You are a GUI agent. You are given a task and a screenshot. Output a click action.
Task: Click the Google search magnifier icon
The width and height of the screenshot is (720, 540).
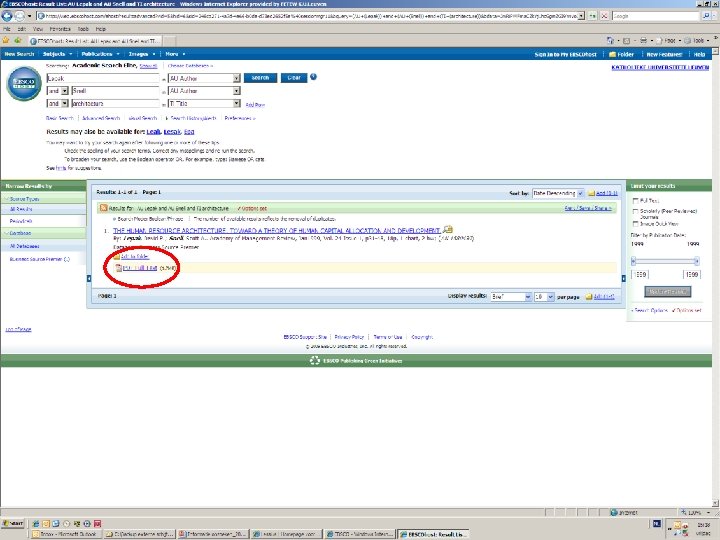706,16
